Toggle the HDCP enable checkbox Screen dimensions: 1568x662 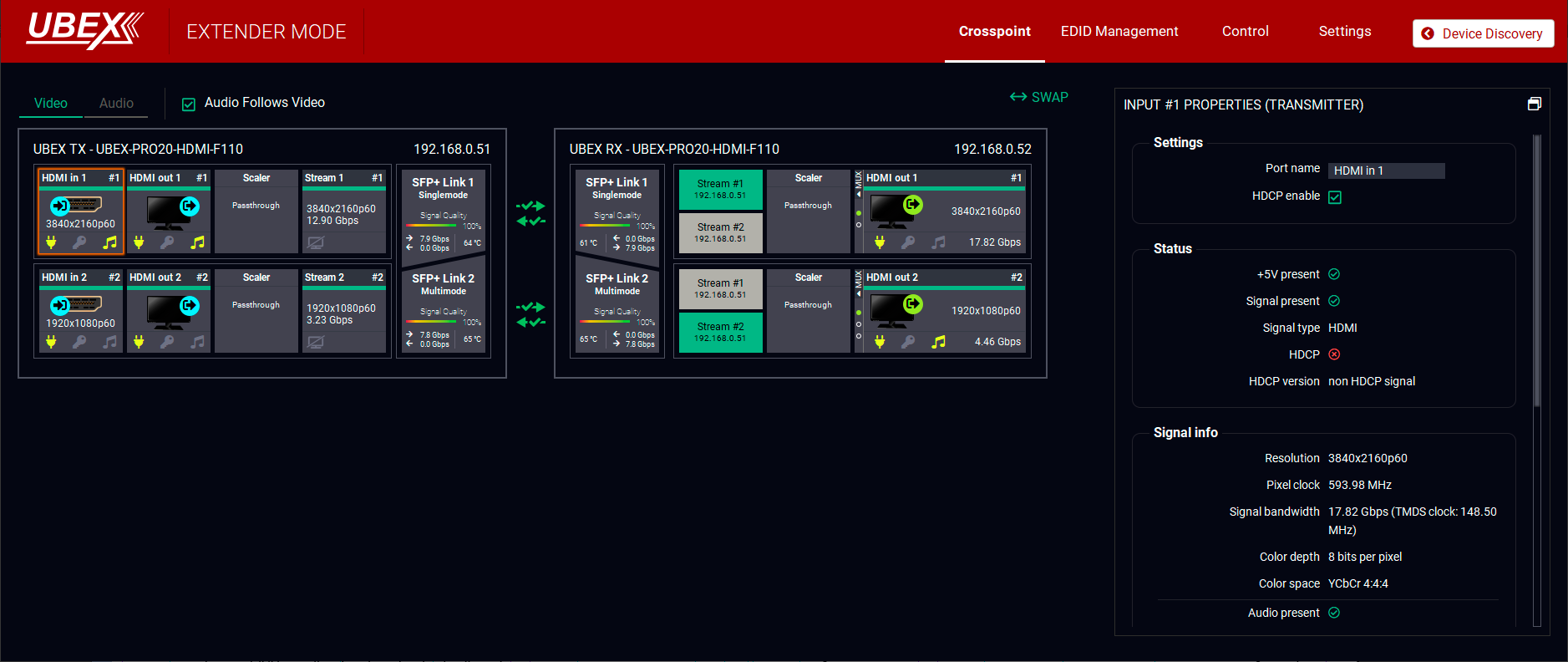[x=1335, y=197]
